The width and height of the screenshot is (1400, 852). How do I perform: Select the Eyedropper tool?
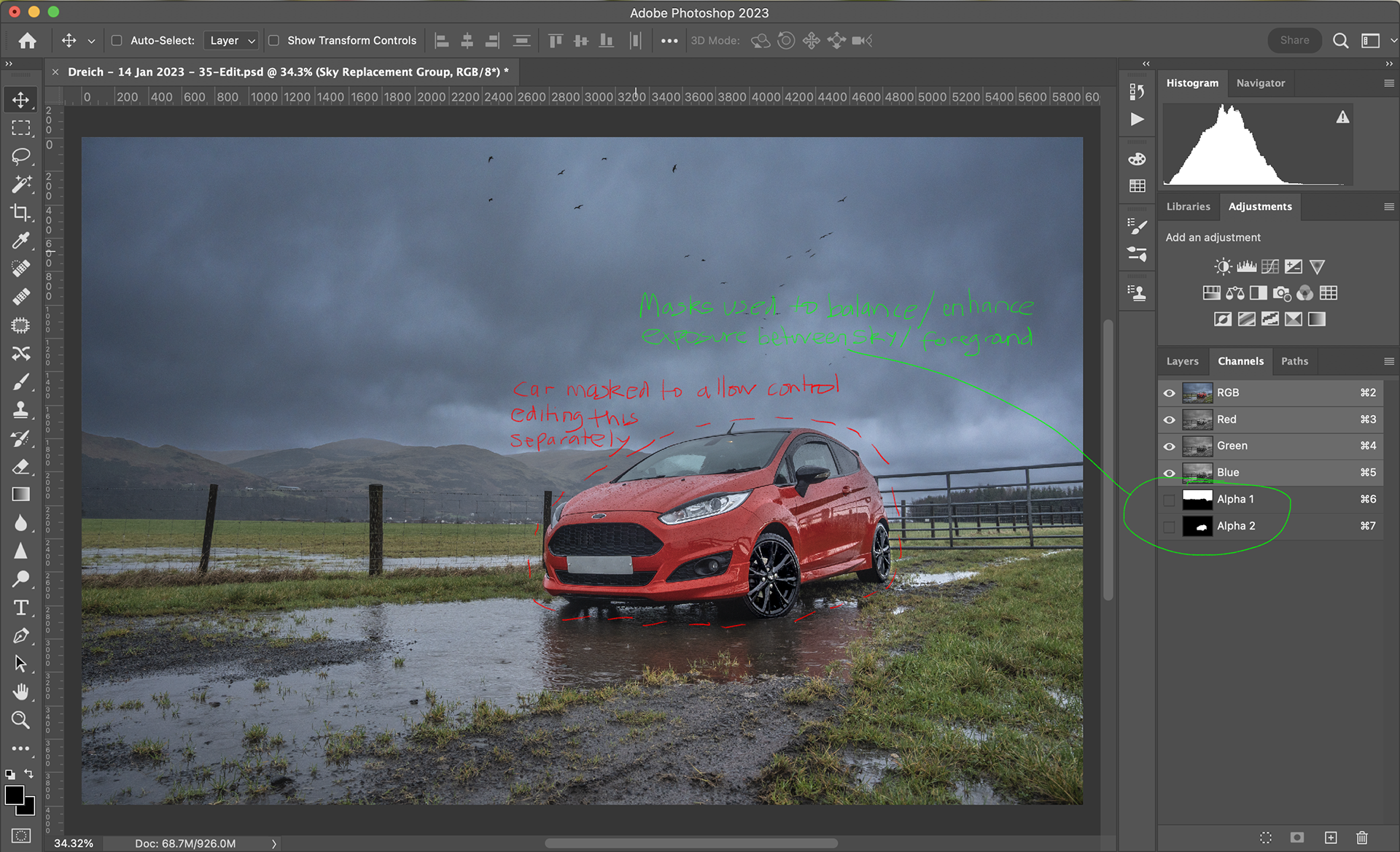coord(21,240)
